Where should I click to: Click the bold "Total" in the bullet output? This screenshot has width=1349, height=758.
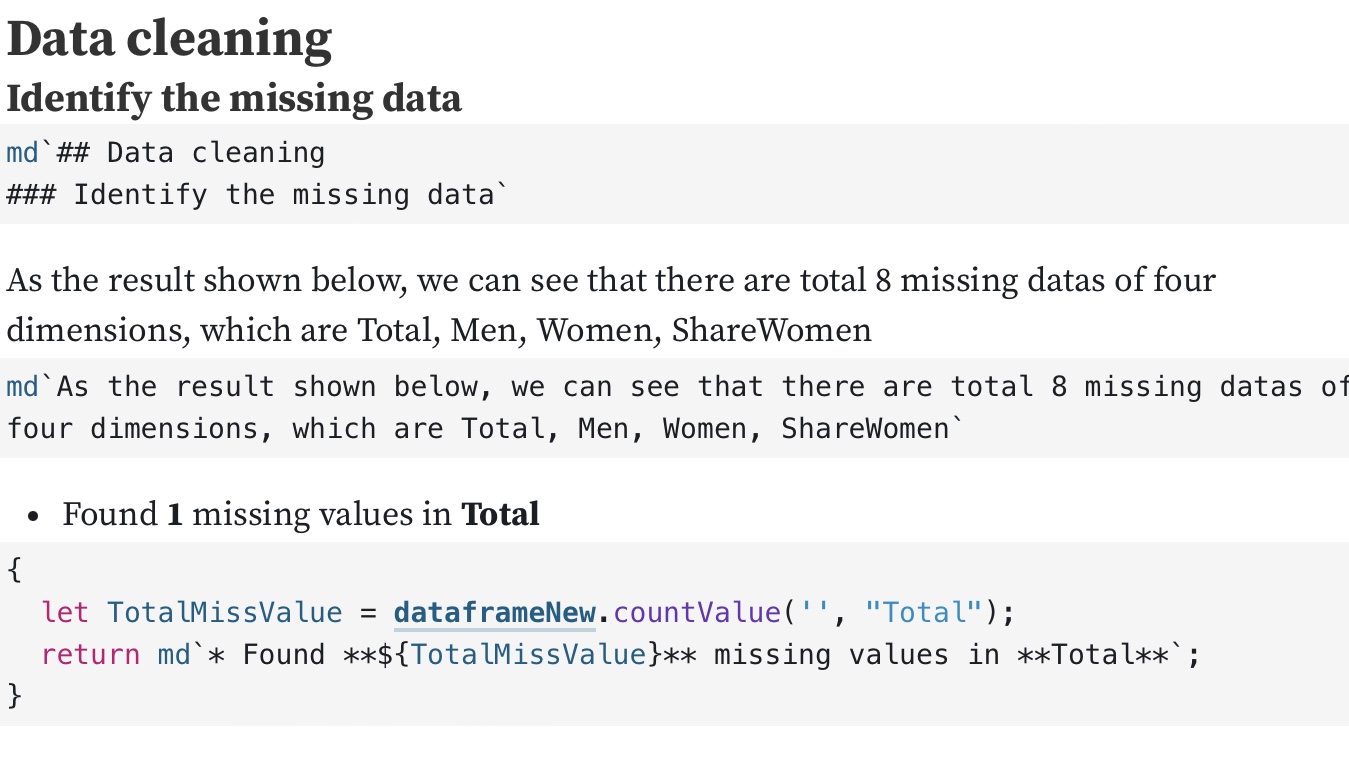point(500,514)
